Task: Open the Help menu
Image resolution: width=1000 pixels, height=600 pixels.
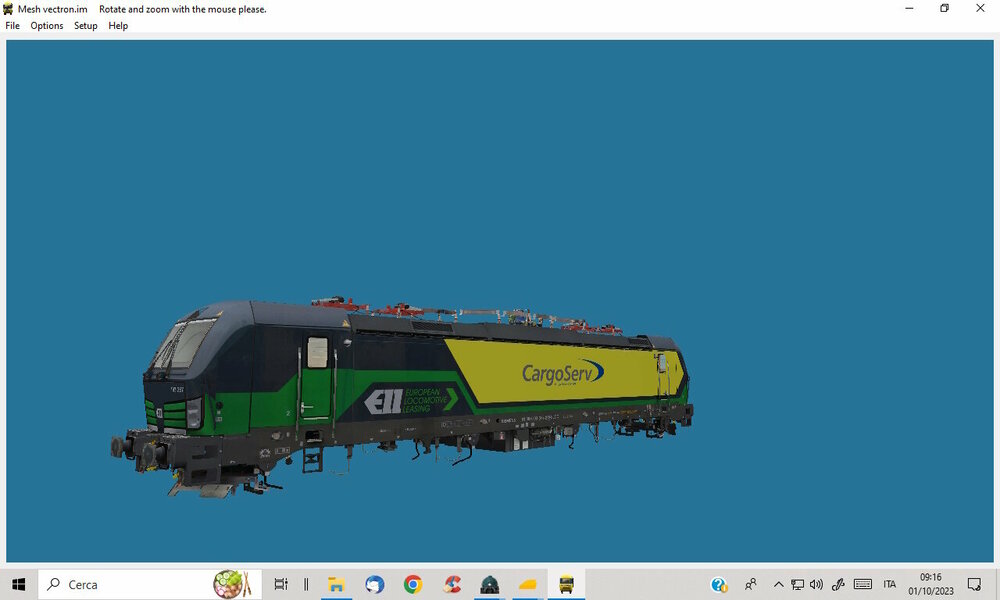Action: [118, 26]
